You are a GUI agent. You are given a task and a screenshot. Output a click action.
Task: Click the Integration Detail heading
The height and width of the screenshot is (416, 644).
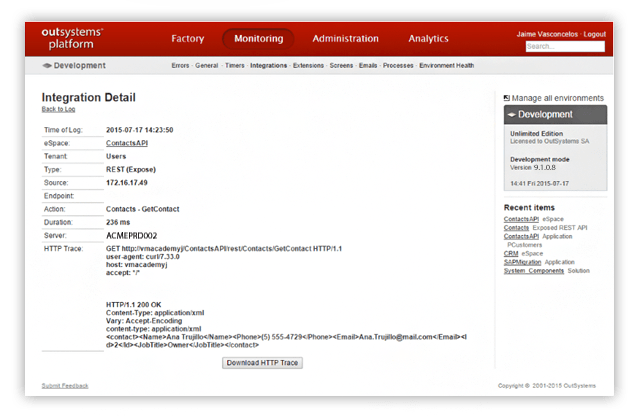coord(88,97)
